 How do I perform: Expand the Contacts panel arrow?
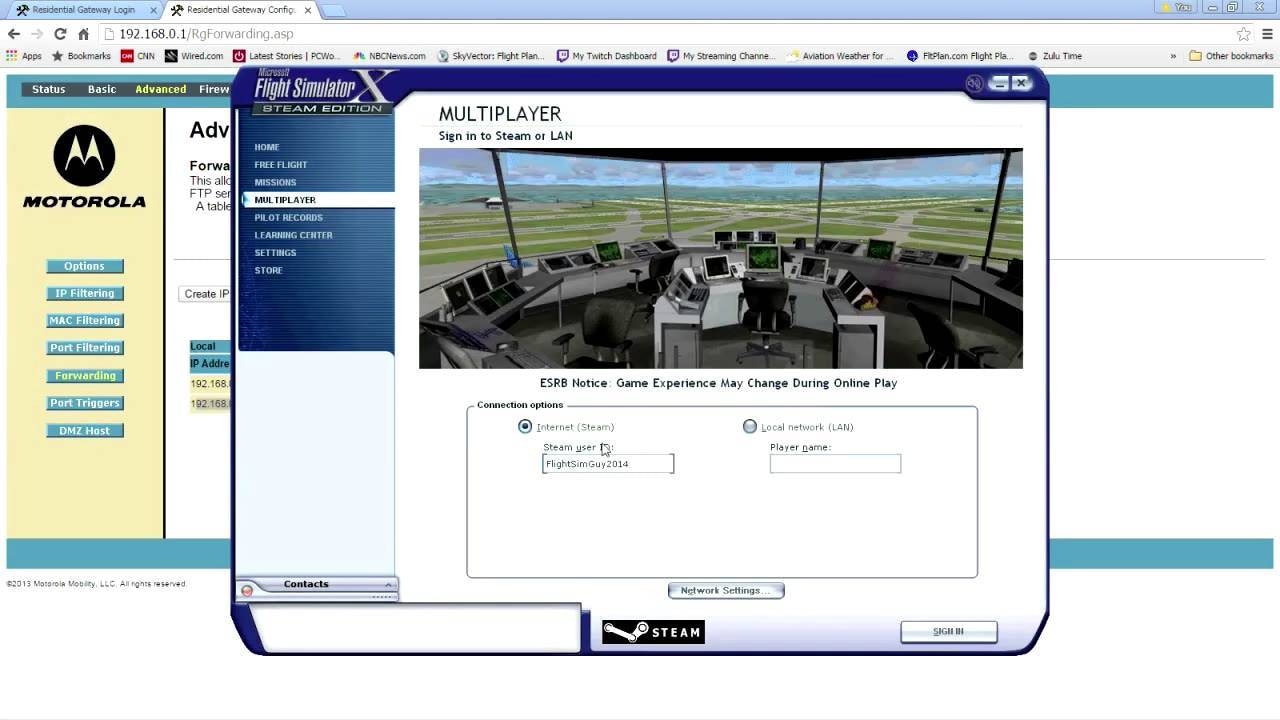[x=388, y=584]
